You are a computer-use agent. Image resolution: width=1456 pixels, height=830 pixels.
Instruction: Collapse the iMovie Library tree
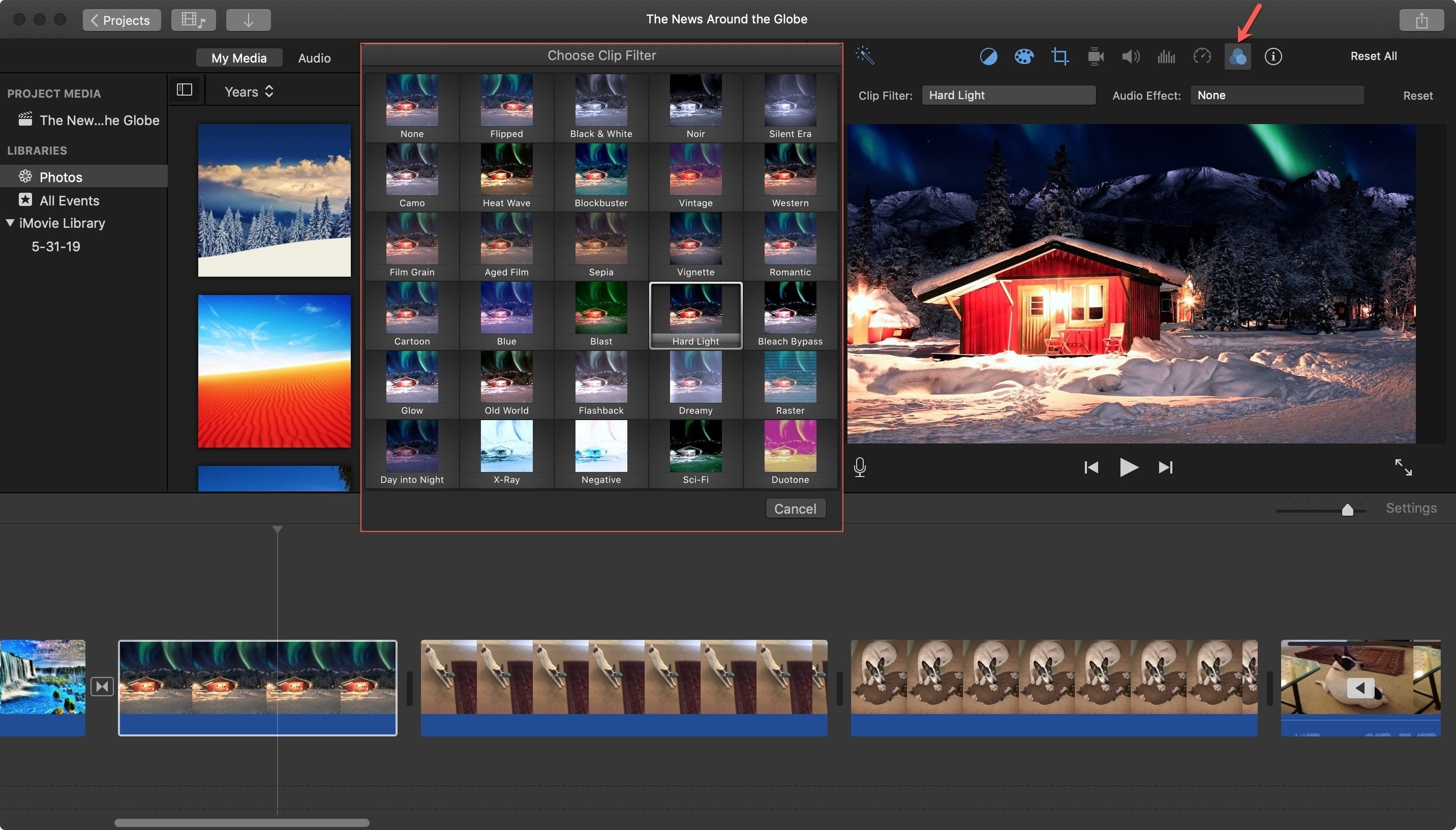10,223
